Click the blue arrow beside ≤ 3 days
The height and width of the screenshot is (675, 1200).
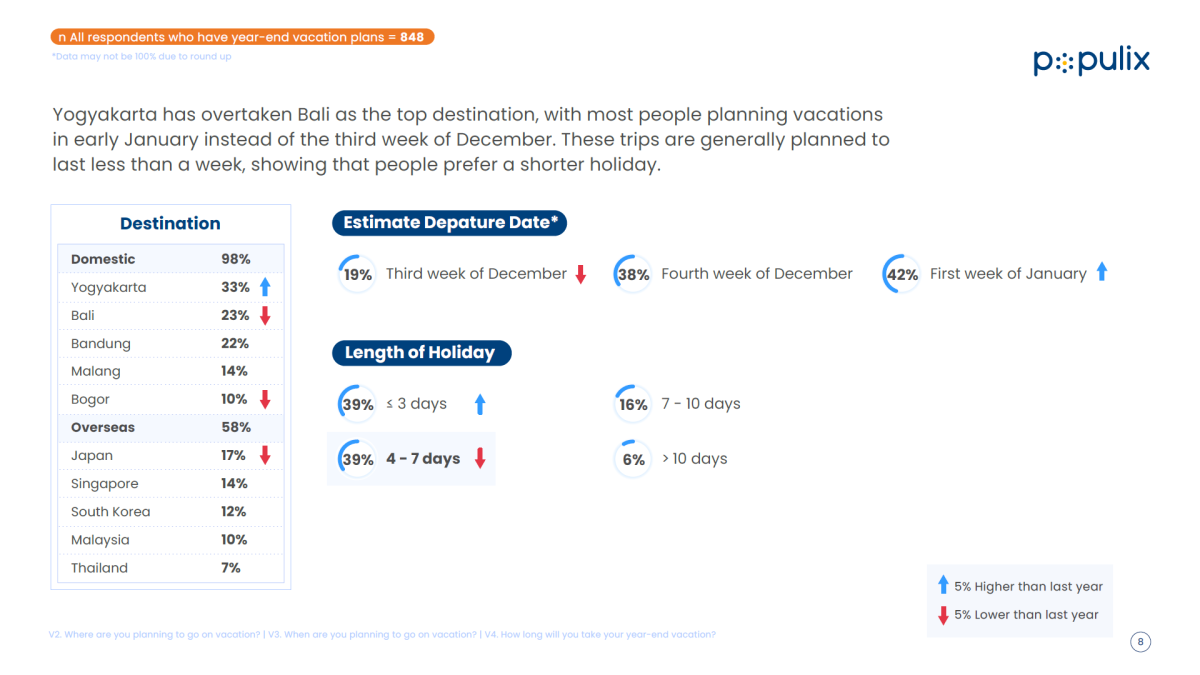(480, 404)
